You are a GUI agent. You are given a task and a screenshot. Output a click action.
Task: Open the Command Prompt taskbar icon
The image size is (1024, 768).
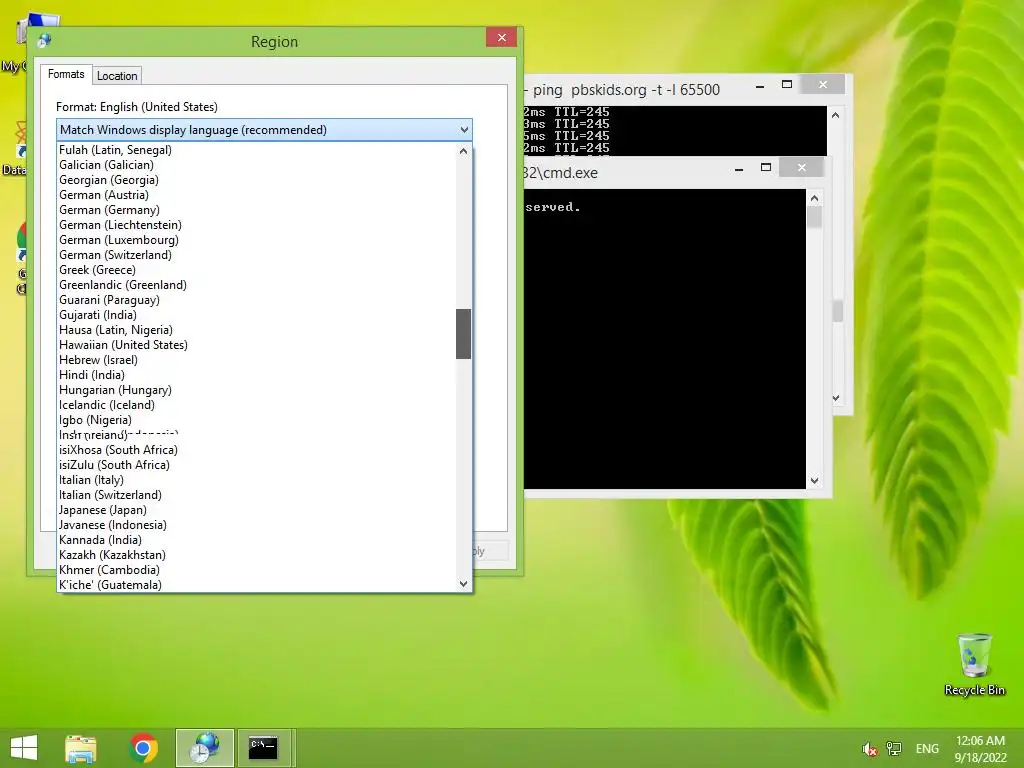click(263, 748)
